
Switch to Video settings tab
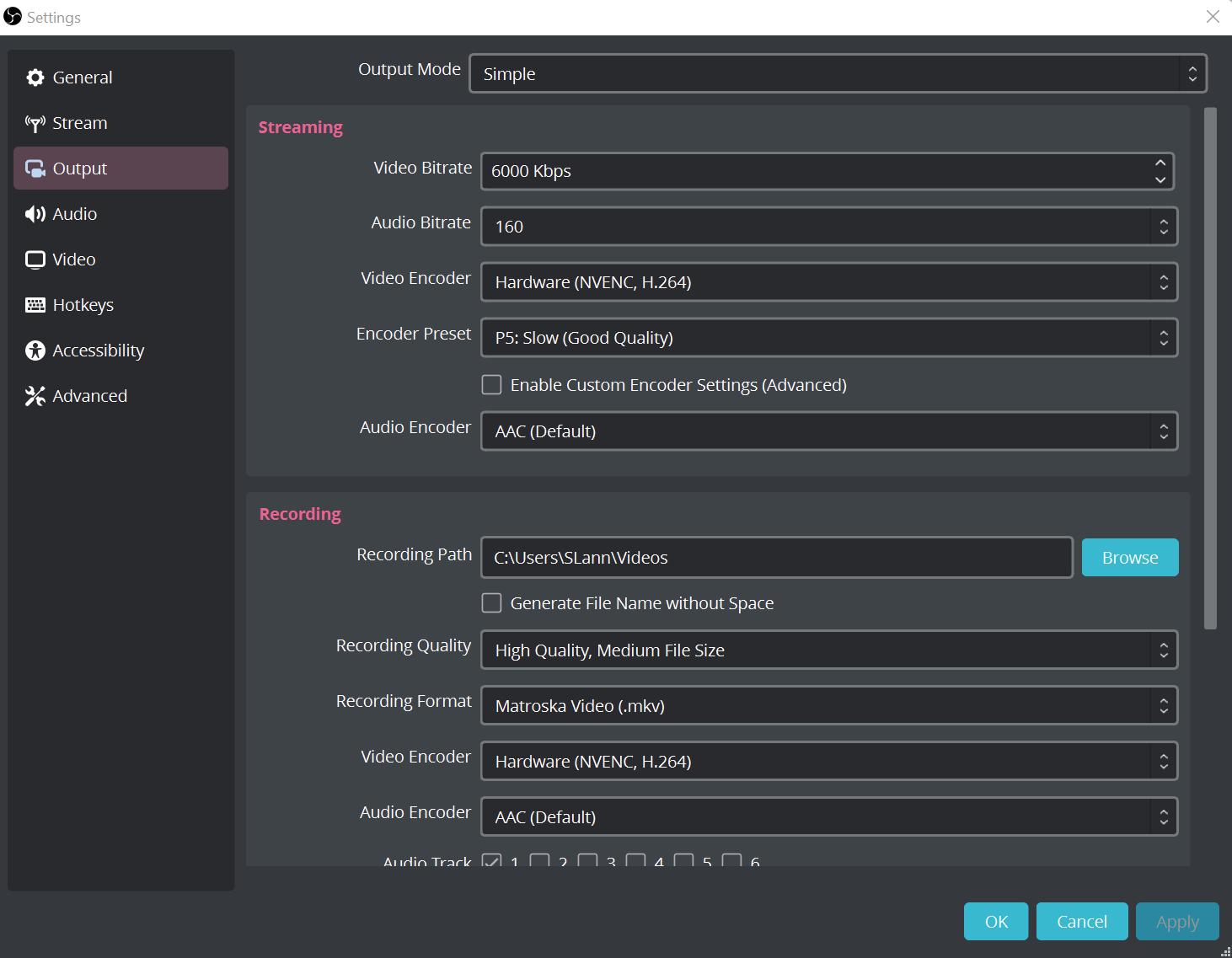coord(121,260)
